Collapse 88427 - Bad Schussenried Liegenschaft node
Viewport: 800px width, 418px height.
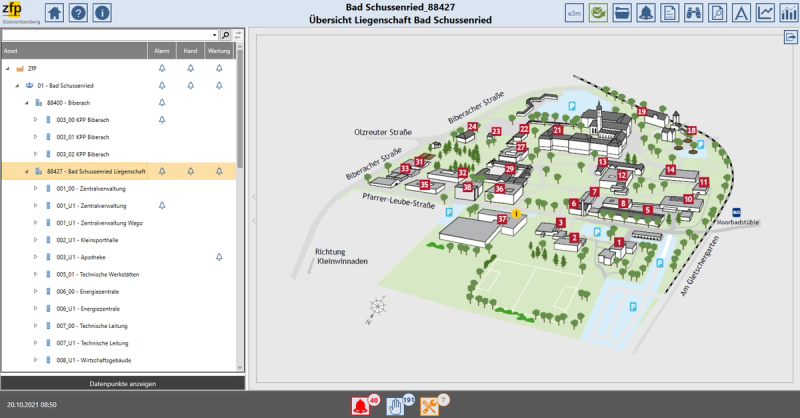tap(27, 171)
